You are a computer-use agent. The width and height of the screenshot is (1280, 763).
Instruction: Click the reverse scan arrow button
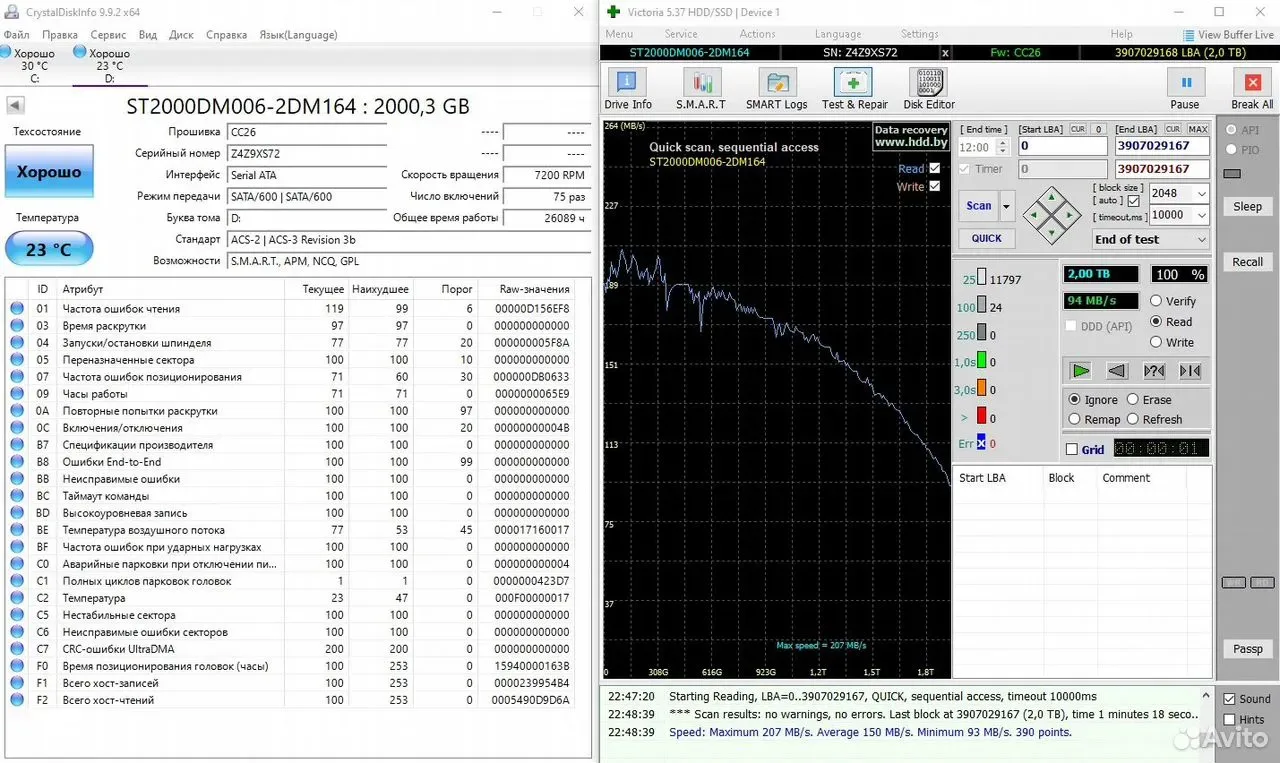pyautogui.click(x=1117, y=371)
